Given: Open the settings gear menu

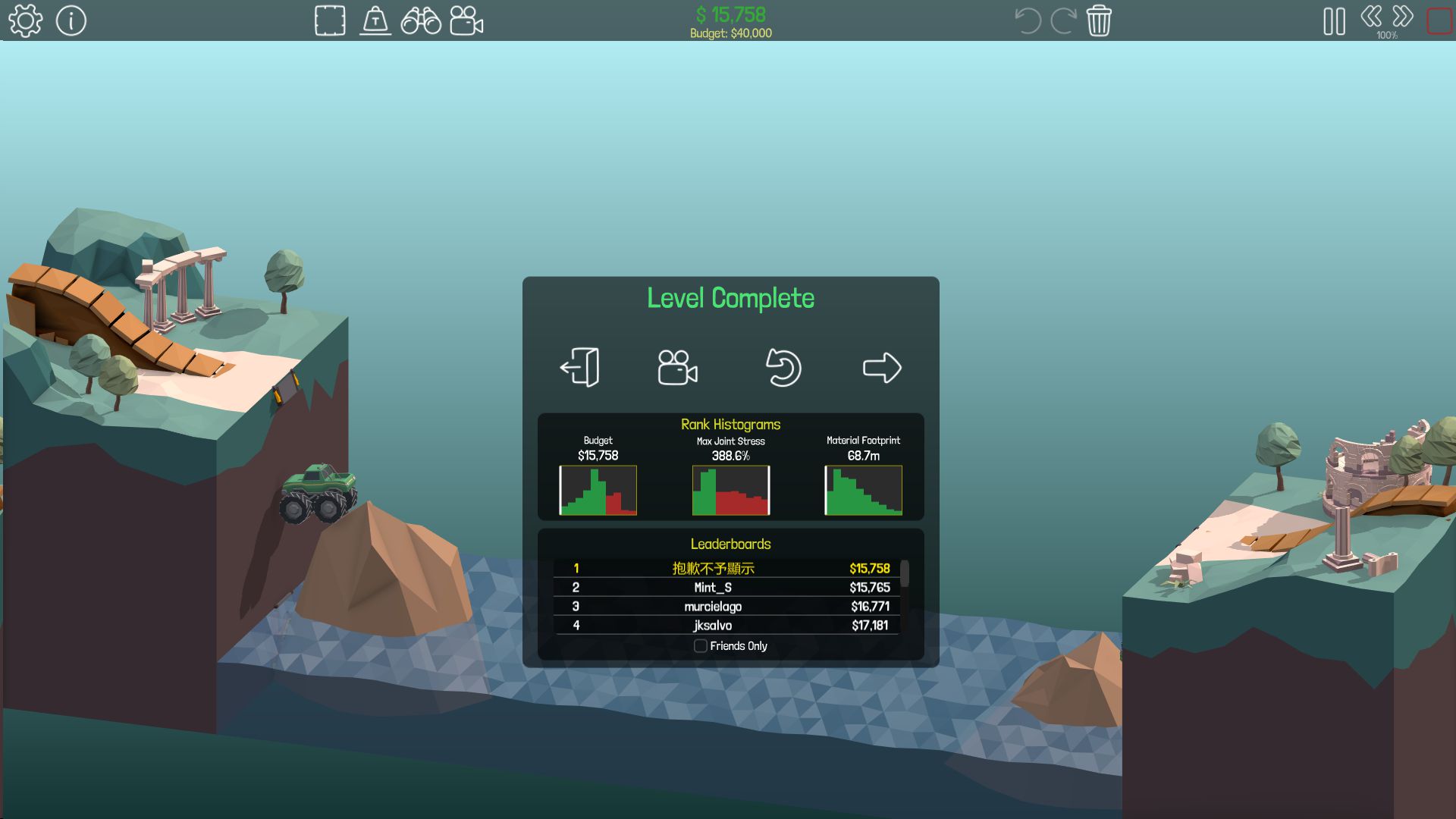Looking at the screenshot, I should pyautogui.click(x=25, y=20).
